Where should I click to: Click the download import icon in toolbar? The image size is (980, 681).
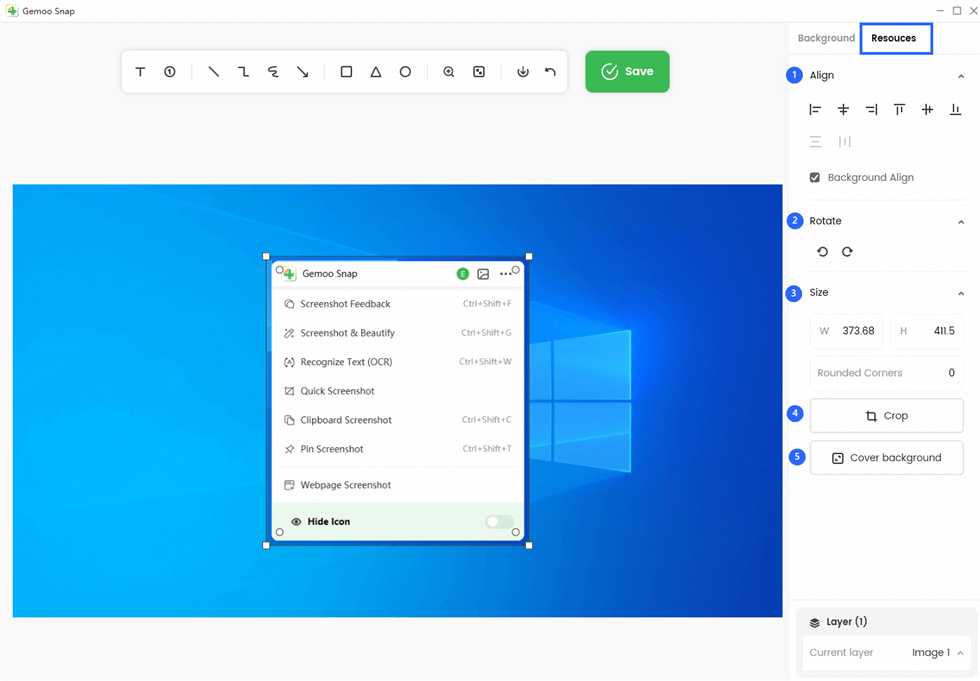pos(523,72)
